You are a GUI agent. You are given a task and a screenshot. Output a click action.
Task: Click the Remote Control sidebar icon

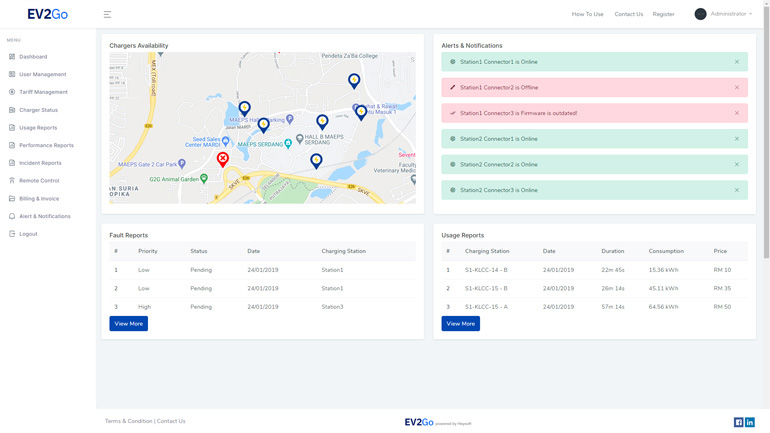click(x=12, y=181)
